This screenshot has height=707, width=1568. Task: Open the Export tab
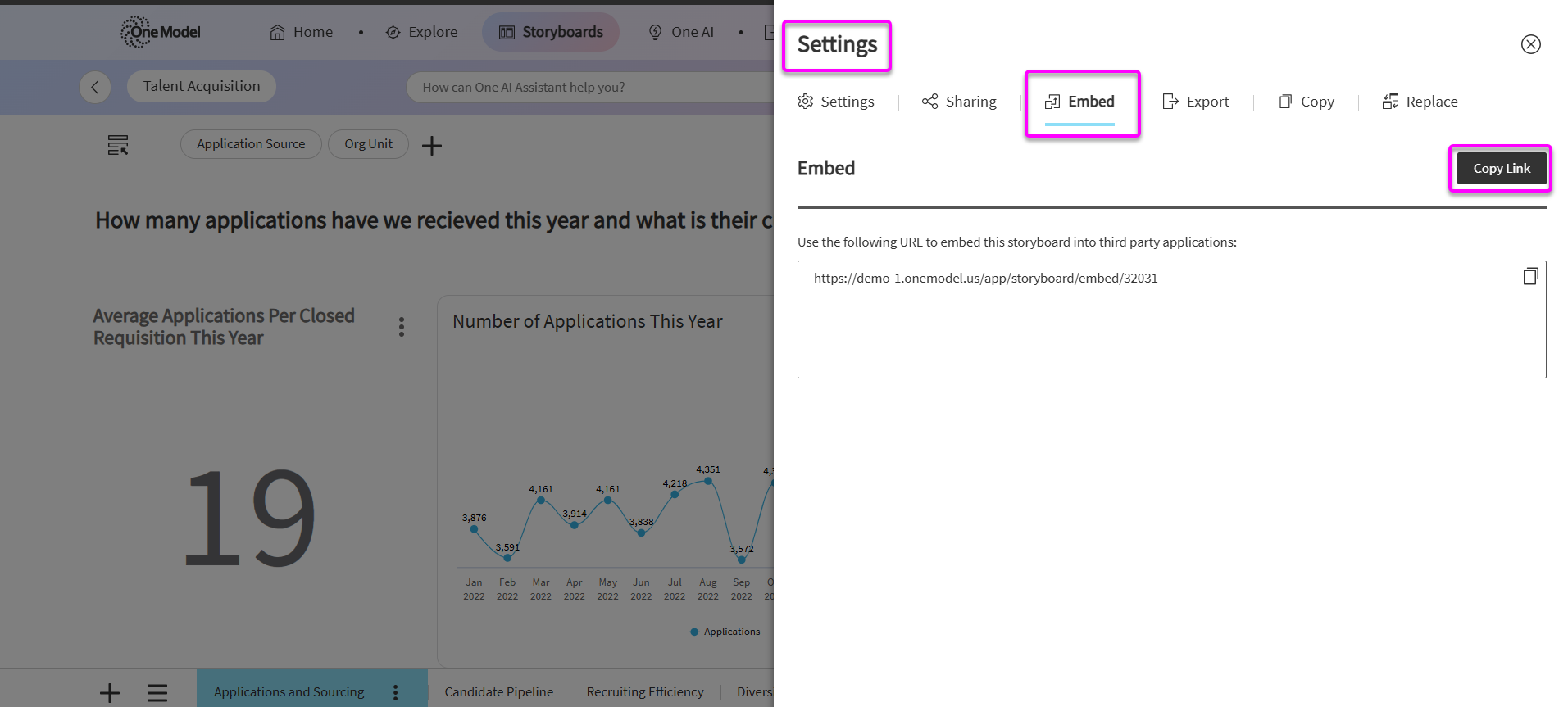(1196, 102)
